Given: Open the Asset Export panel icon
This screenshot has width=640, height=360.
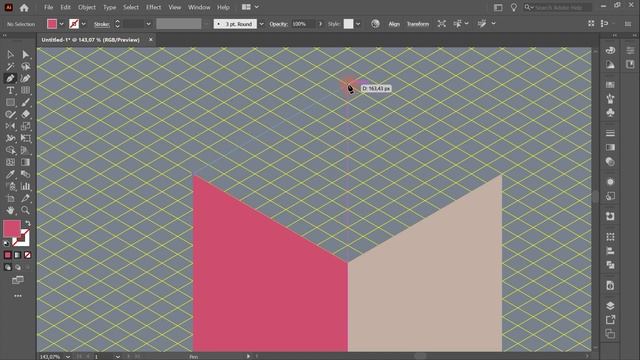Looking at the screenshot, I should pyautogui.click(x=610, y=320).
